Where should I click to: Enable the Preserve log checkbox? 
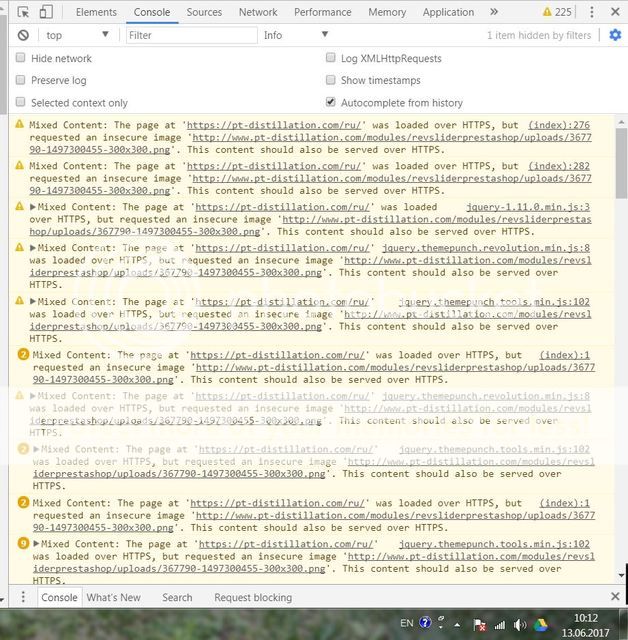[x=21, y=81]
